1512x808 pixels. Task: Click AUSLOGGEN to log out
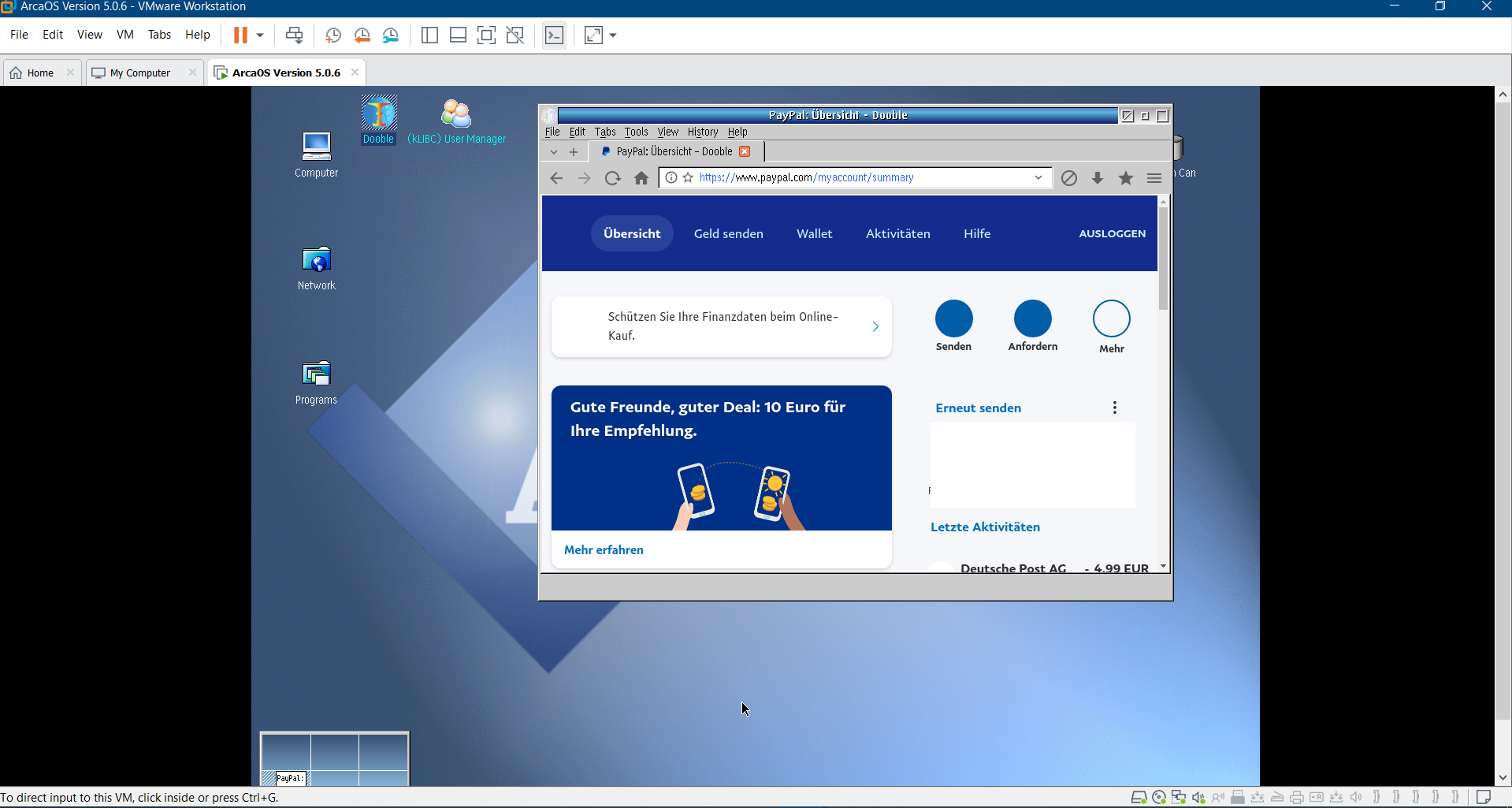point(1112,233)
